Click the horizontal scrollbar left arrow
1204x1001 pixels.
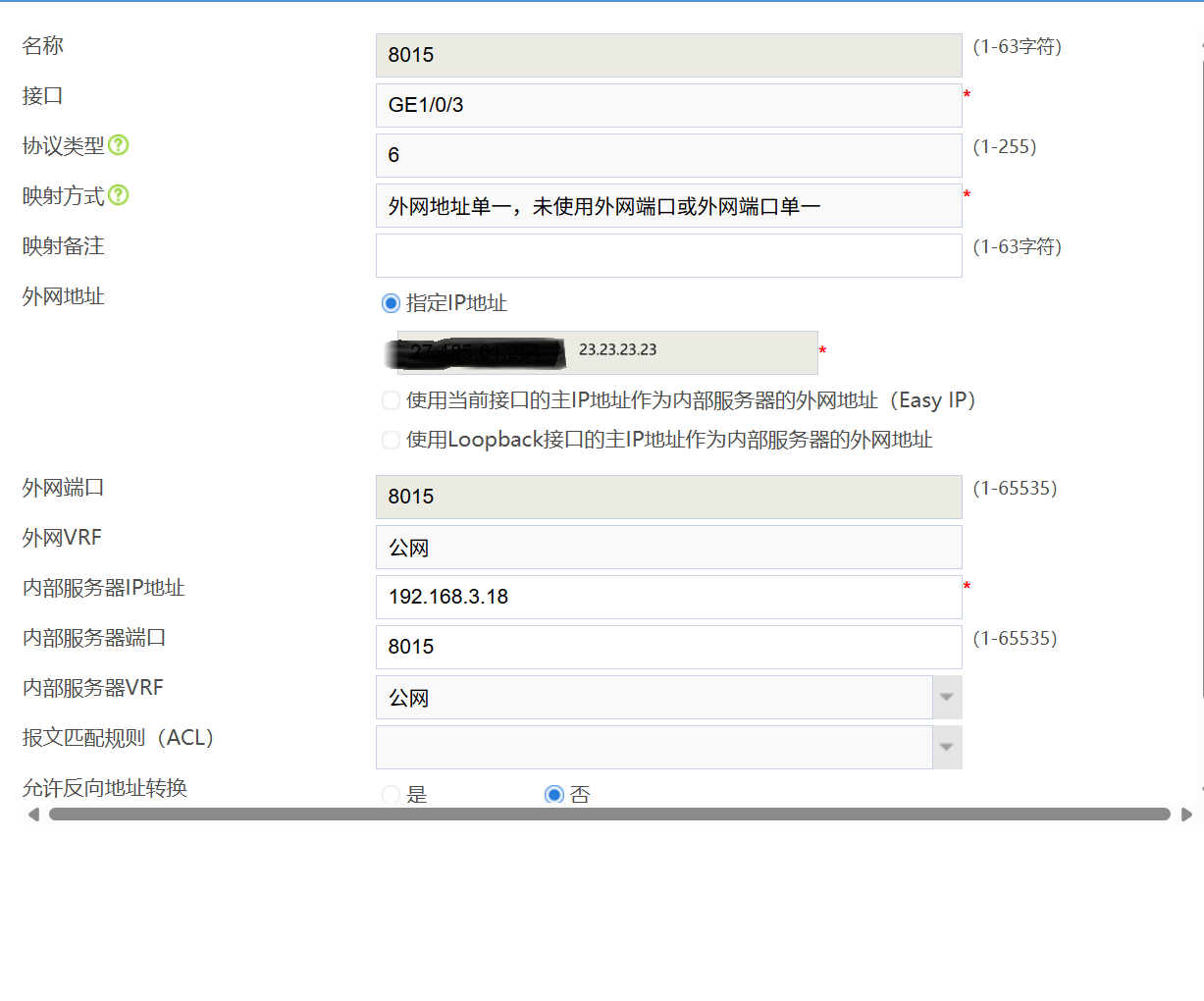33,815
